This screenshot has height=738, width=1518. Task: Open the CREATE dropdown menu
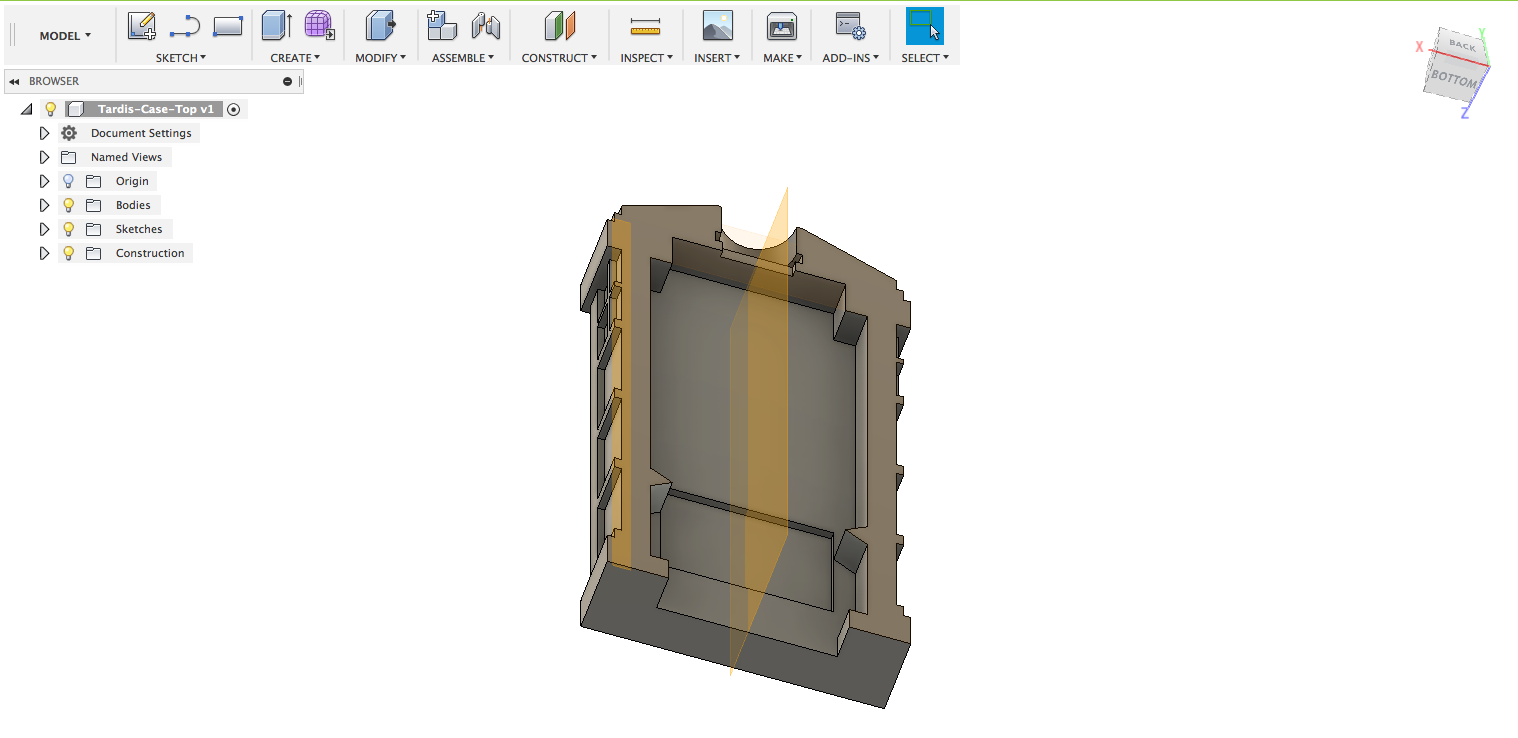(x=295, y=58)
